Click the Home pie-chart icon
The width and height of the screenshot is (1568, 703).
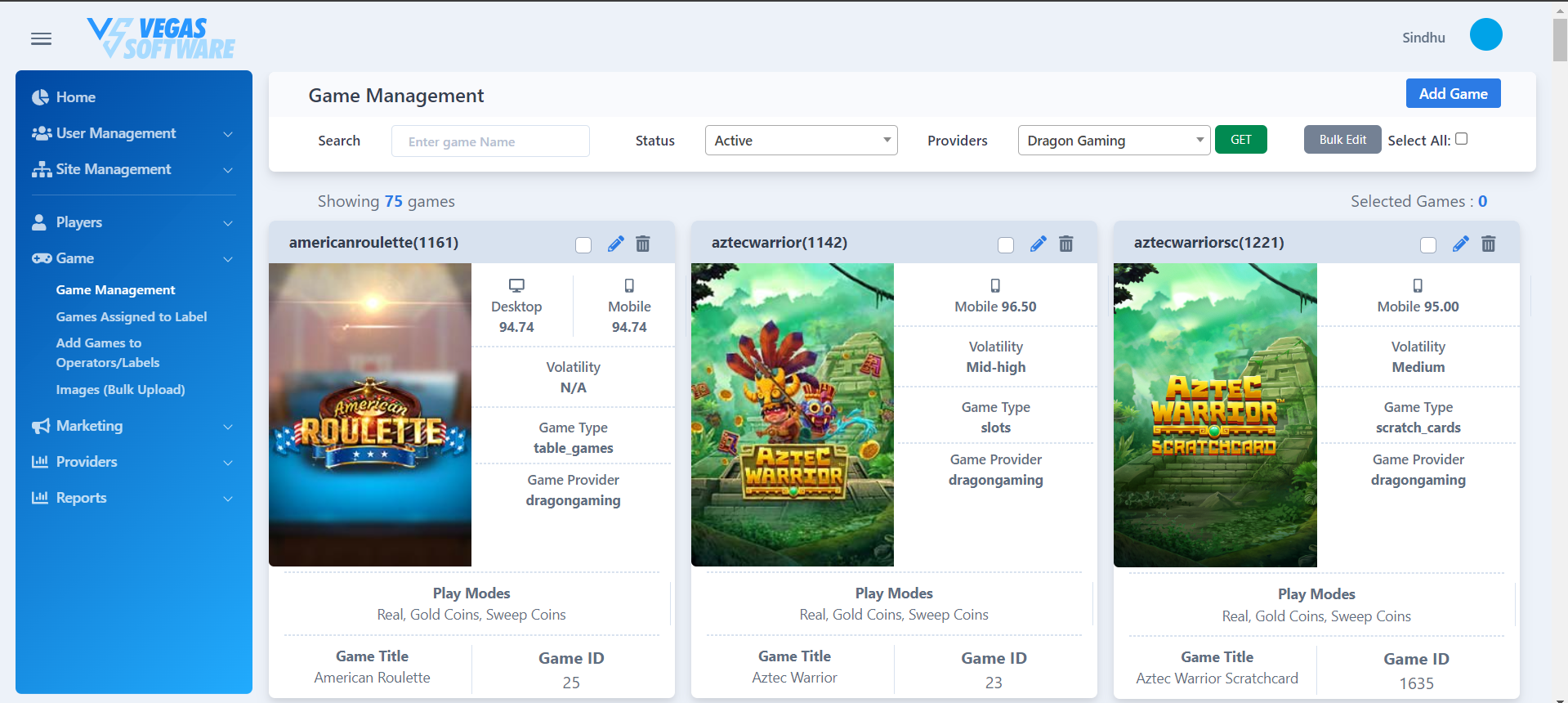click(x=40, y=97)
